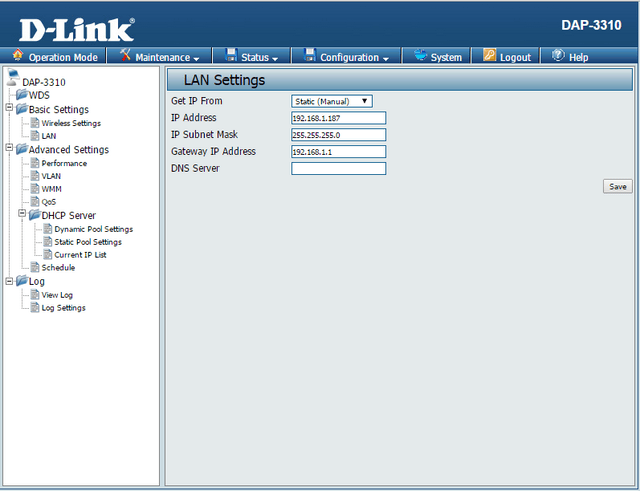Click the DHCP Server folder icon

click(35, 215)
